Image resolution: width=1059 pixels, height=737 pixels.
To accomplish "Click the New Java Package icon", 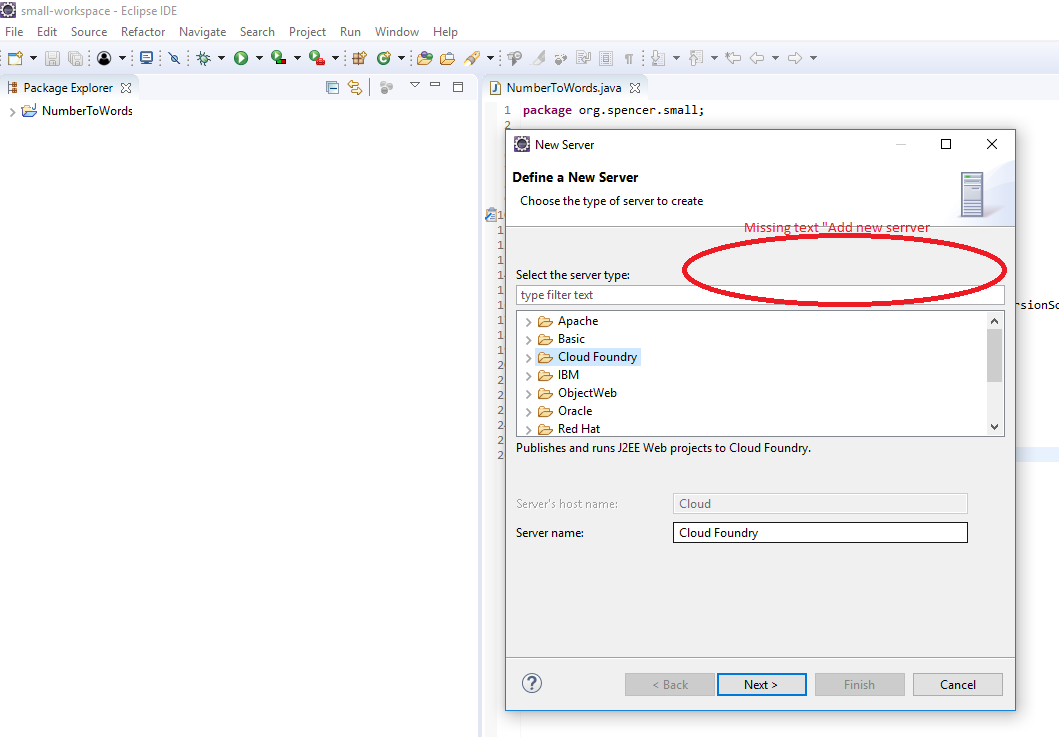I will tap(360, 58).
